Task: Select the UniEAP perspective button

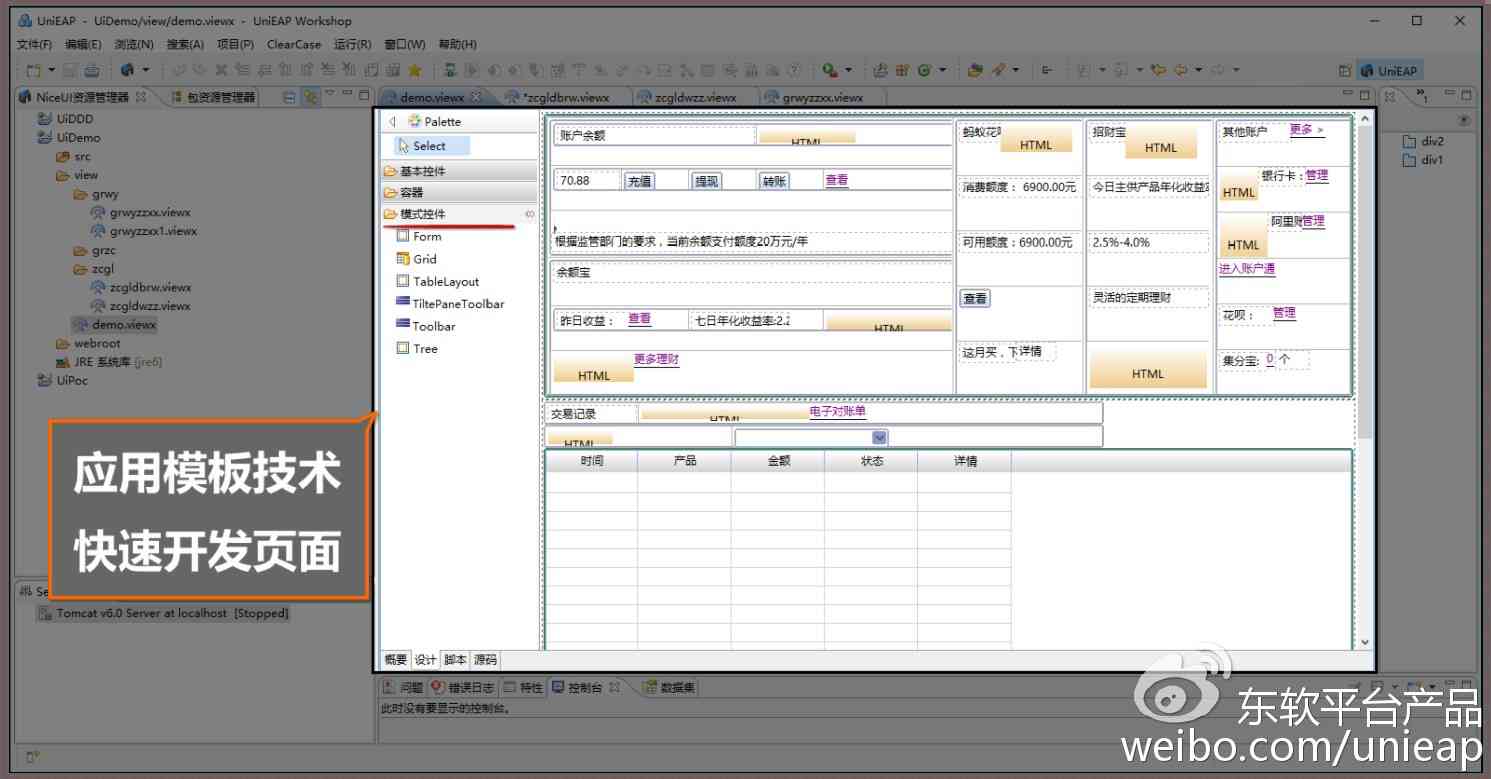Action: [1390, 71]
